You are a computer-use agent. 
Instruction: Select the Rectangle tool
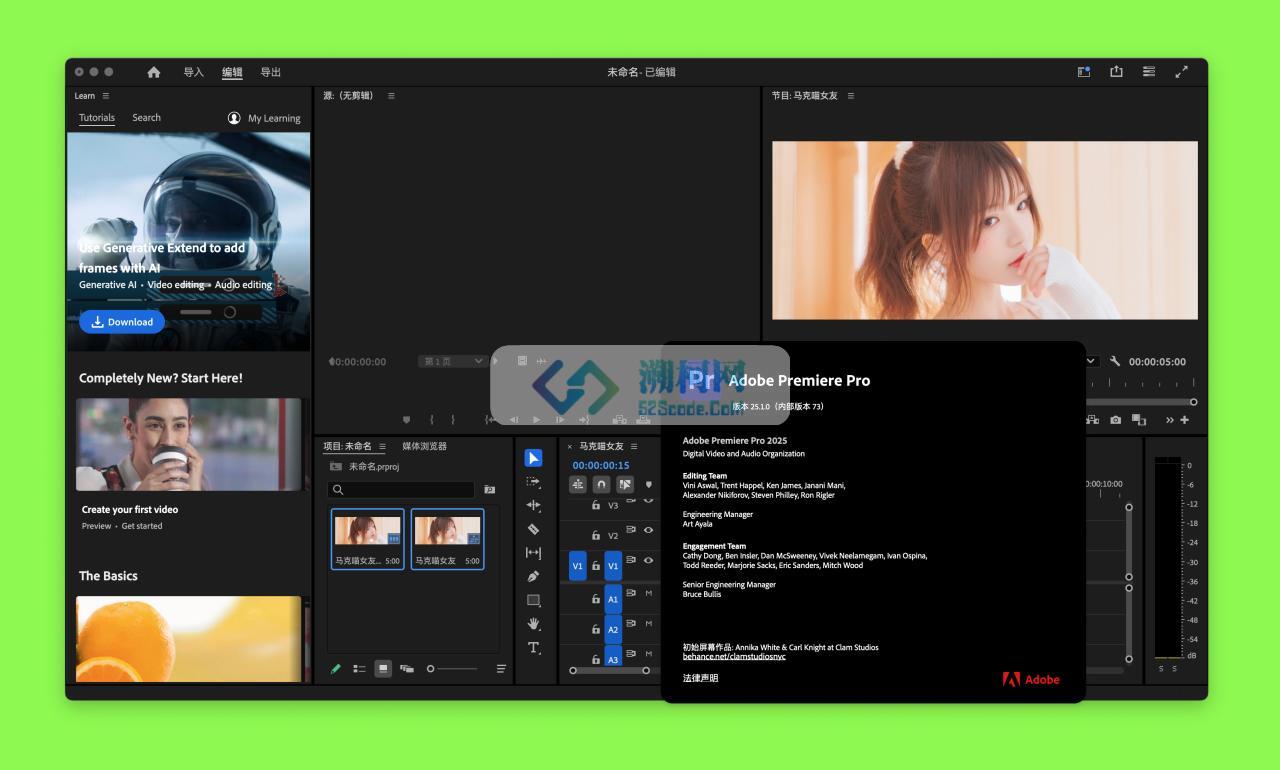pos(534,600)
